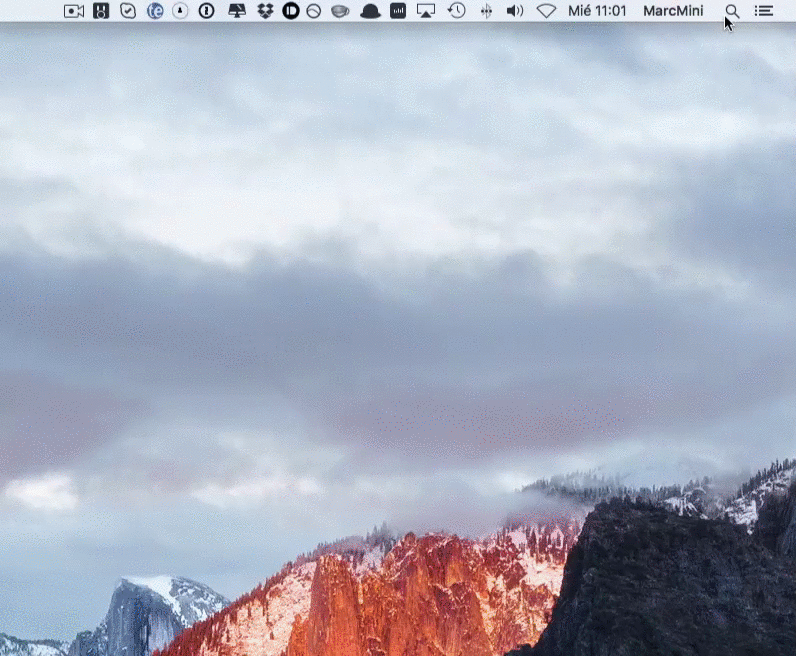796x656 pixels.
Task: Open the MarcMini user menu
Action: pos(673,11)
